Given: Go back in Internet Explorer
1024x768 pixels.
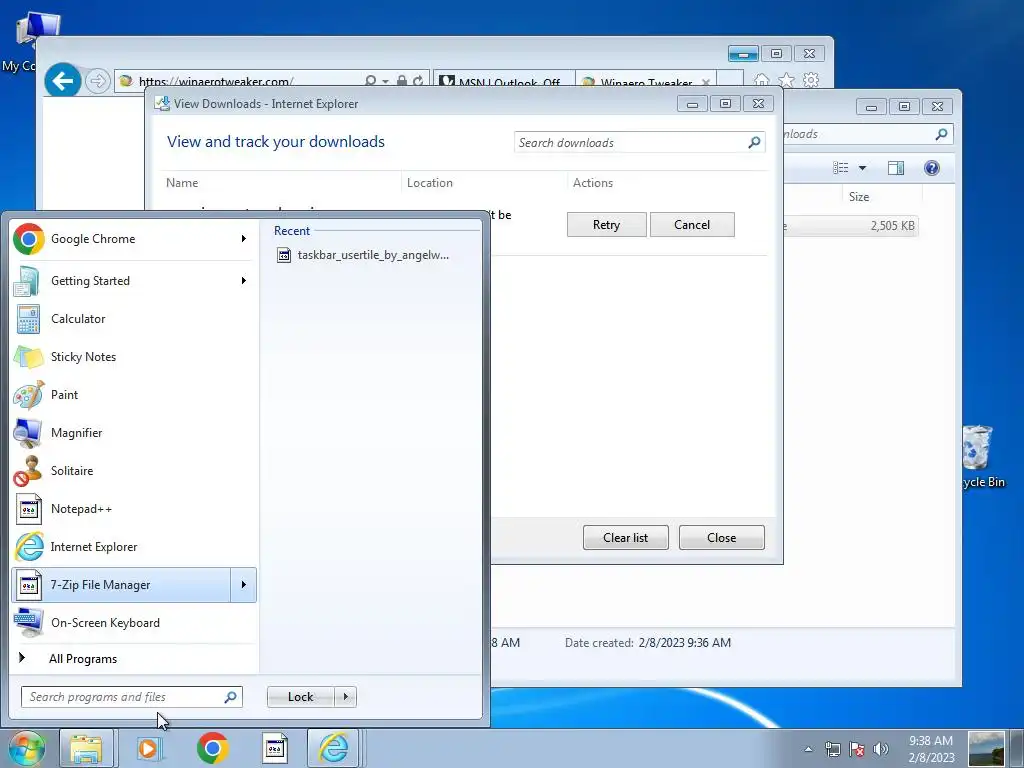Looking at the screenshot, I should tap(63, 81).
